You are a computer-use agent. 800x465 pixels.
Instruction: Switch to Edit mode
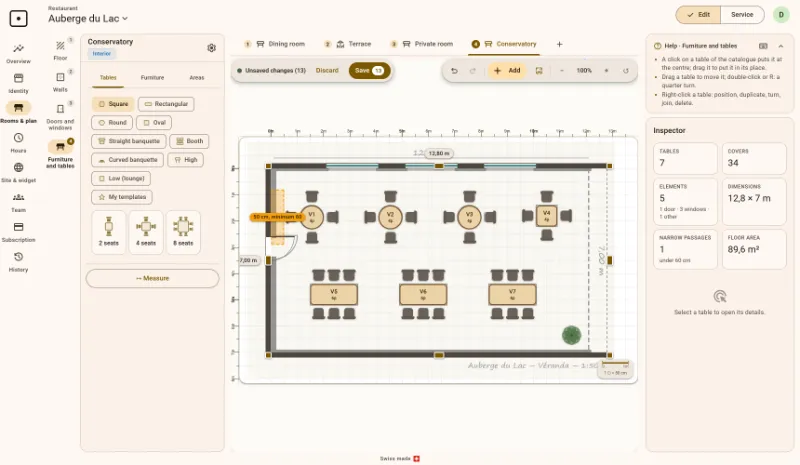(698, 15)
